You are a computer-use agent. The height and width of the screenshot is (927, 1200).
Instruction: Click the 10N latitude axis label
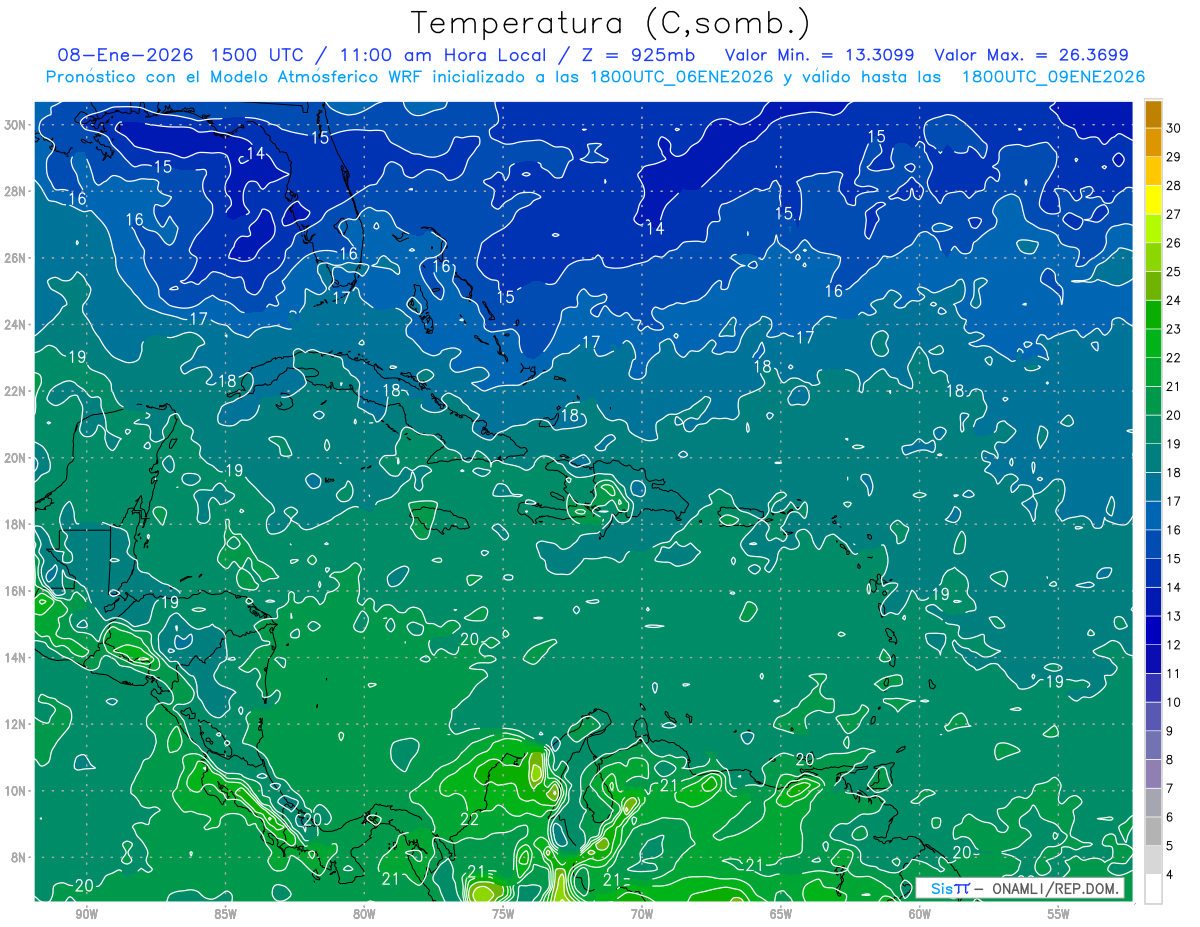coord(17,791)
